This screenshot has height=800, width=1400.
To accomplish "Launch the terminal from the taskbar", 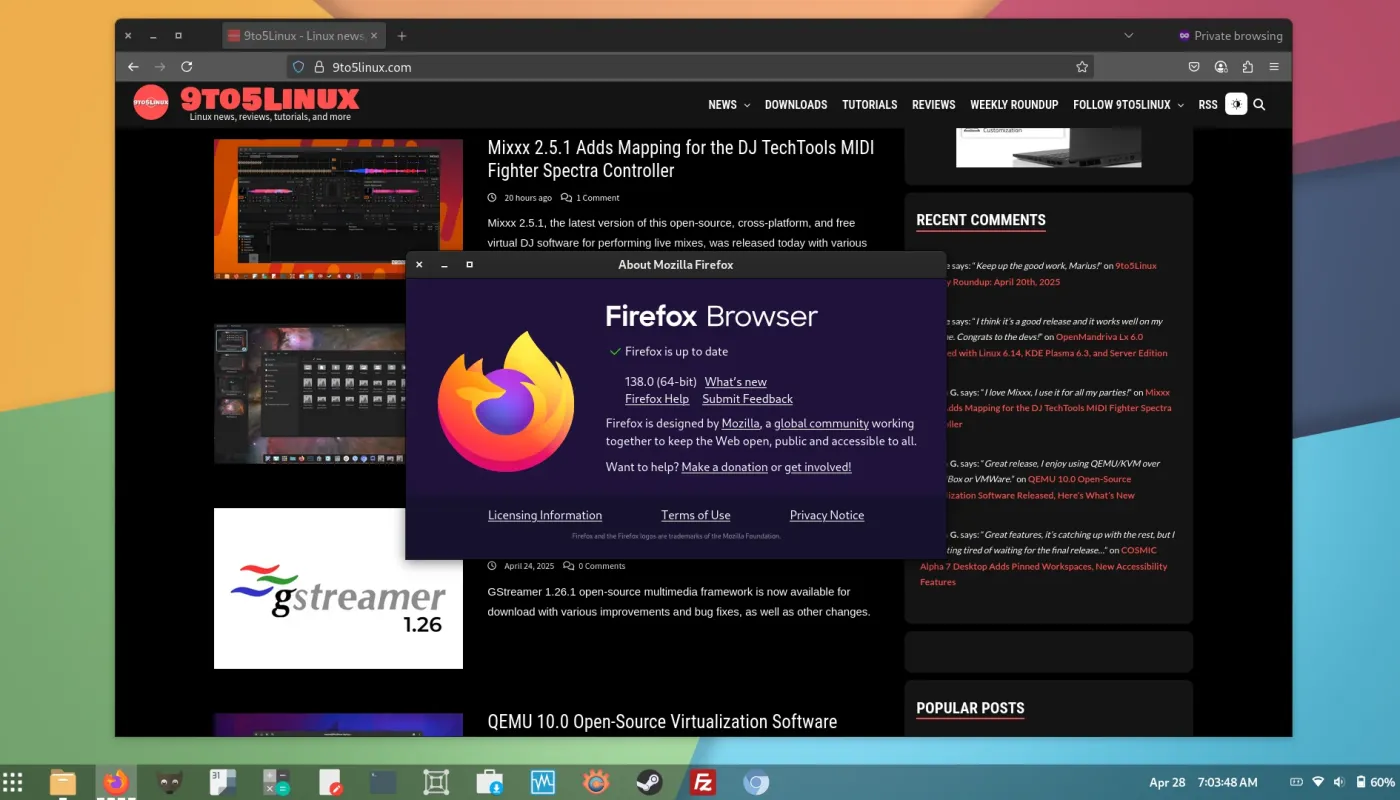I will point(383,782).
